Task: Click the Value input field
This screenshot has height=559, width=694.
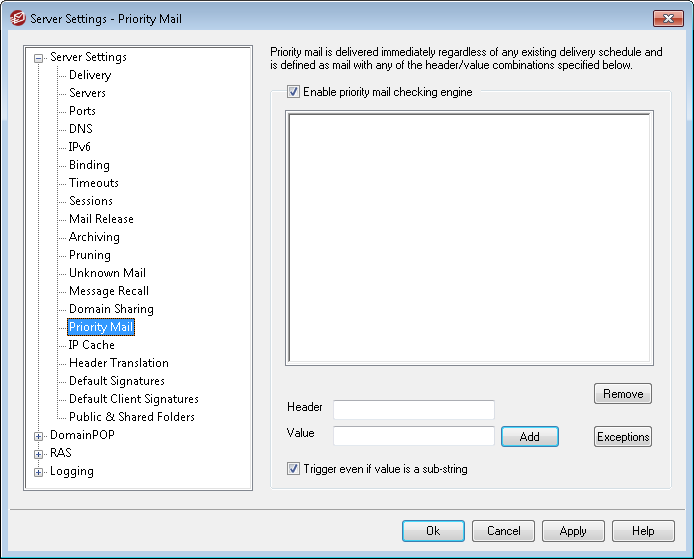Action: pyautogui.click(x=413, y=436)
